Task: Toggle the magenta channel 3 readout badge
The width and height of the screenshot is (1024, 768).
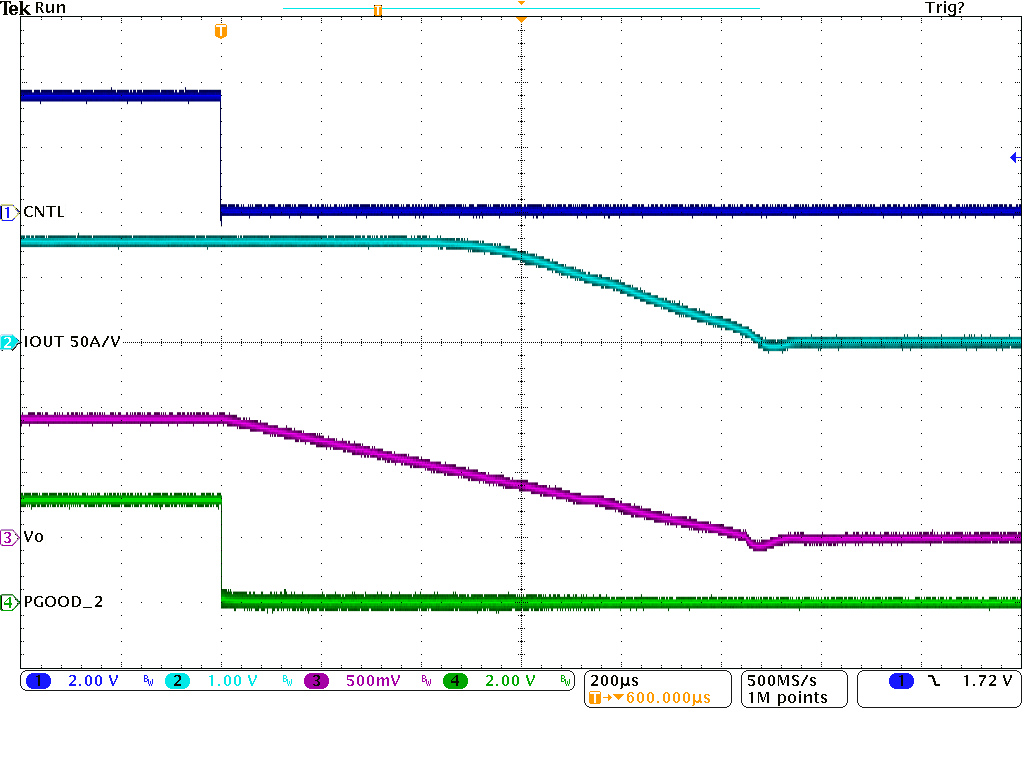Action: coord(316,681)
